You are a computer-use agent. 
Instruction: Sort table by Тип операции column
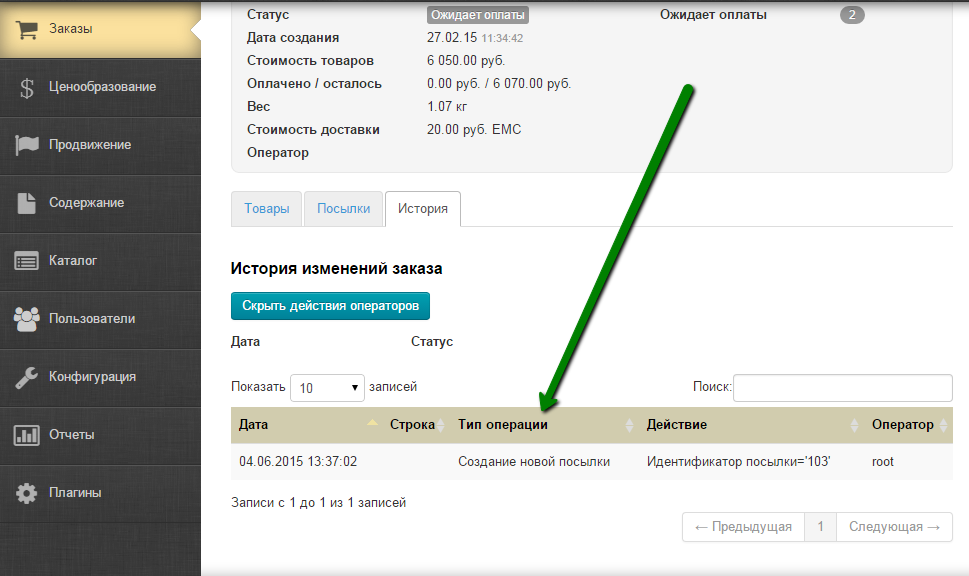coord(544,425)
